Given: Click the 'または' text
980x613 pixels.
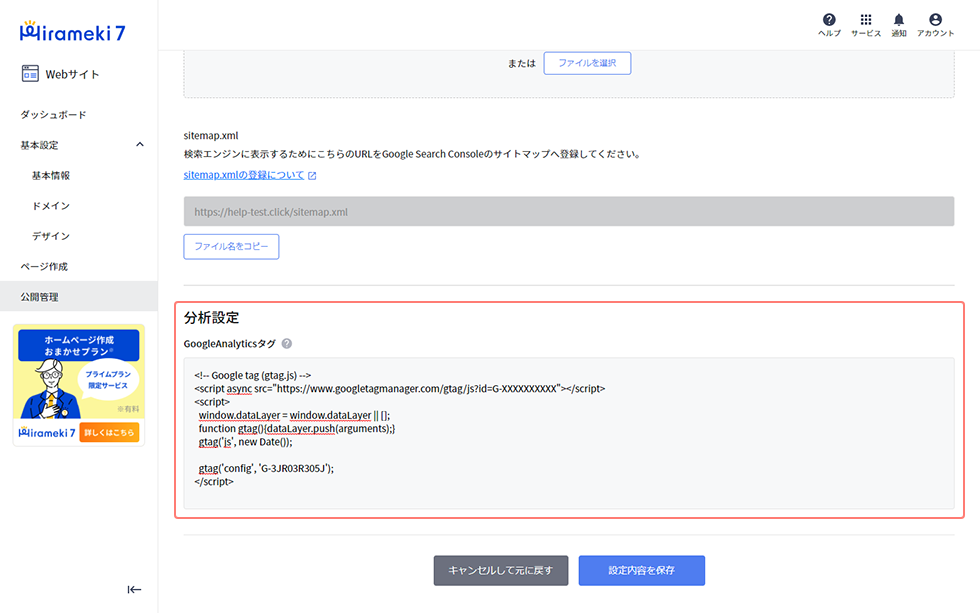Looking at the screenshot, I should (x=522, y=63).
